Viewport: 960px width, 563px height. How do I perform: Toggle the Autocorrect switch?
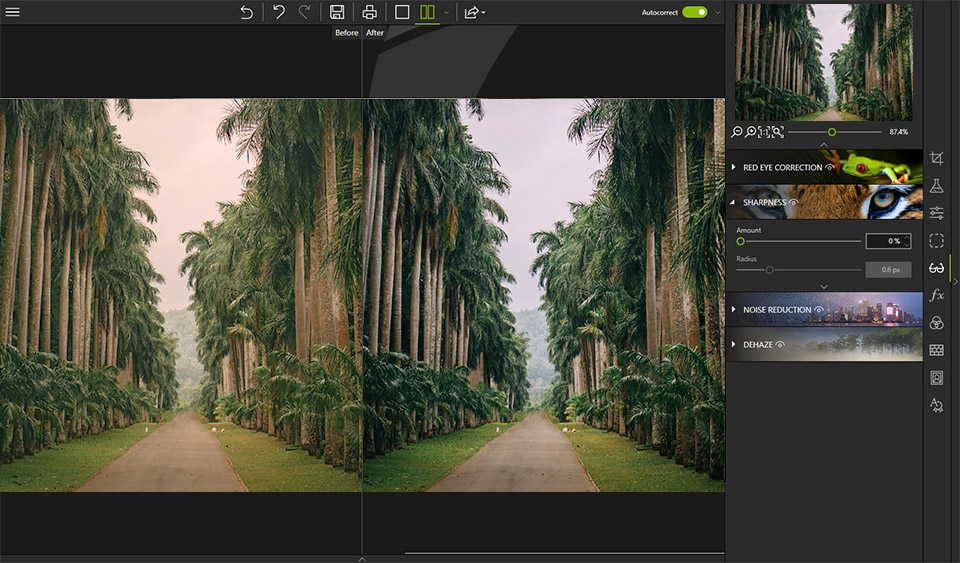pos(695,12)
